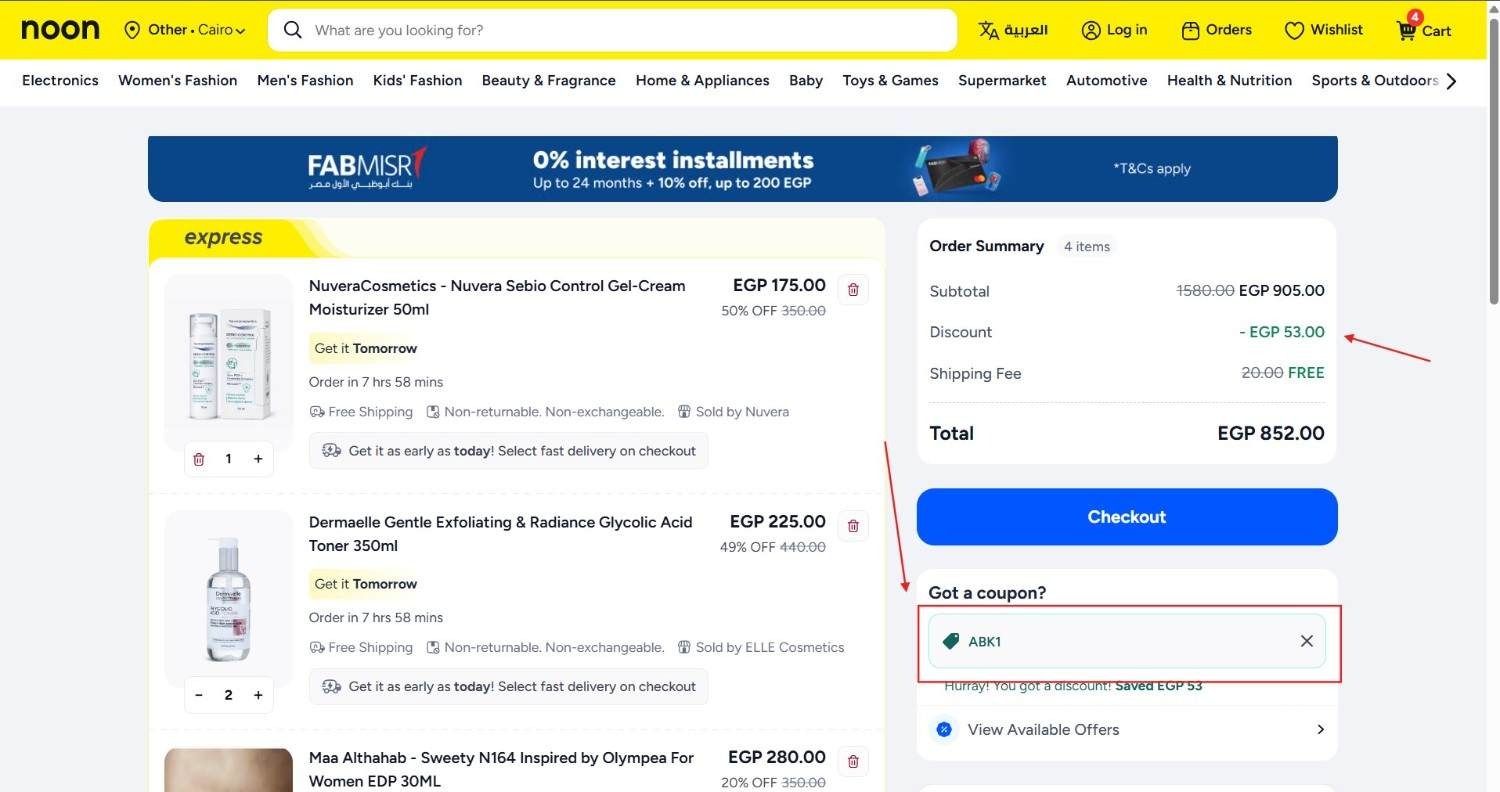This screenshot has height=792, width=1500.
Task: Increase Nuvera moisturizer quantity
Action: coord(258,459)
